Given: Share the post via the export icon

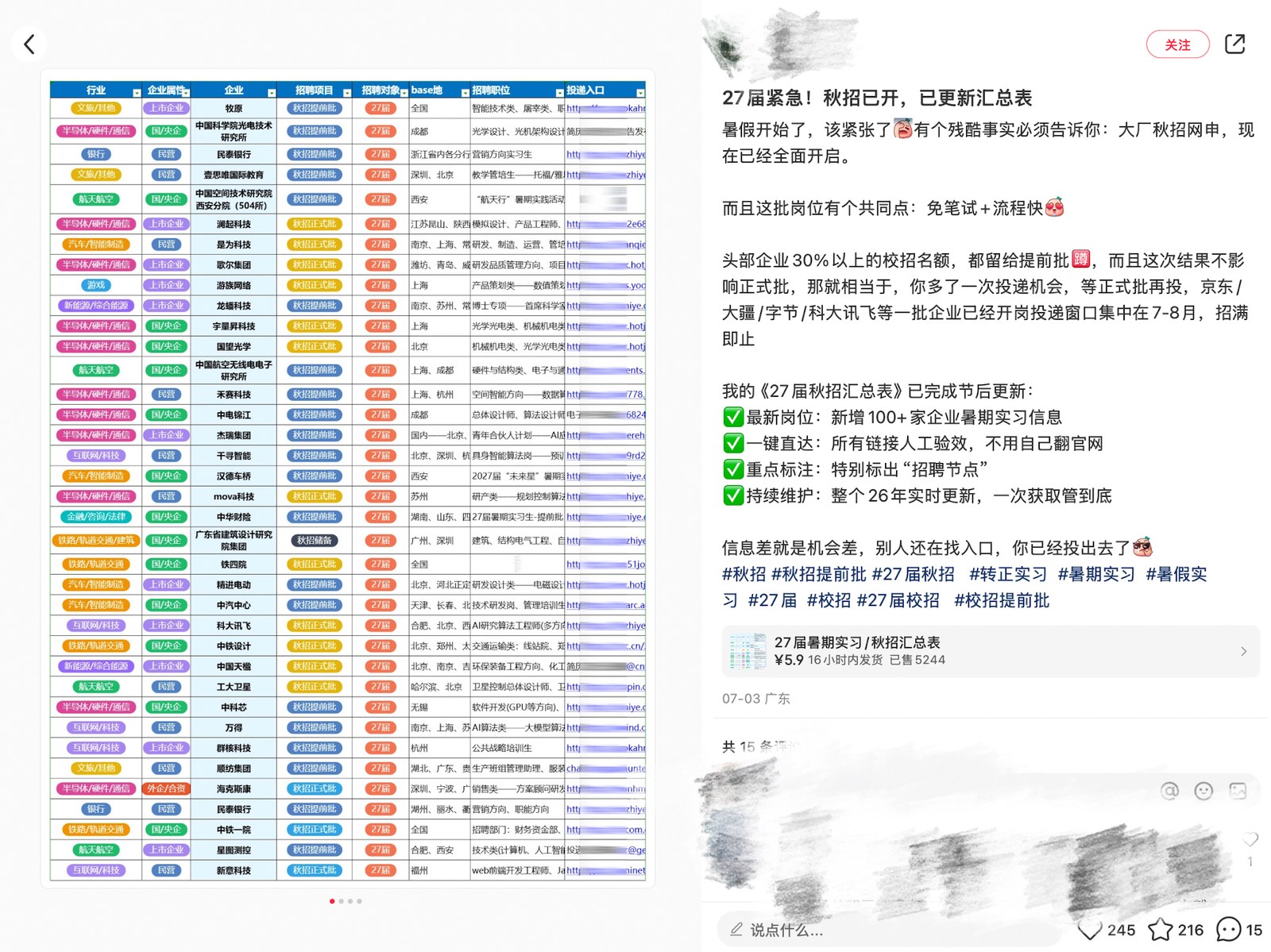Looking at the screenshot, I should point(1234,44).
